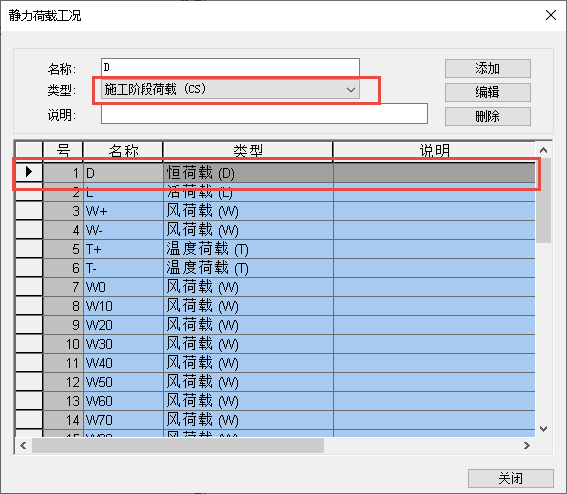Click the 说明 cell of row T+
Image resolution: width=567 pixels, height=494 pixels.
[434, 249]
